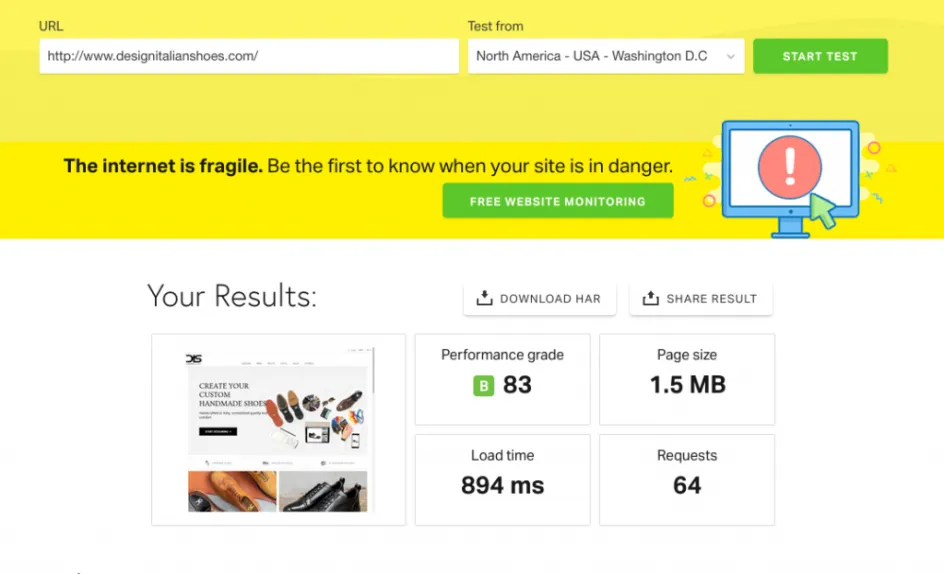Click the green B grade badge
This screenshot has width=944, height=574.
pyautogui.click(x=484, y=385)
